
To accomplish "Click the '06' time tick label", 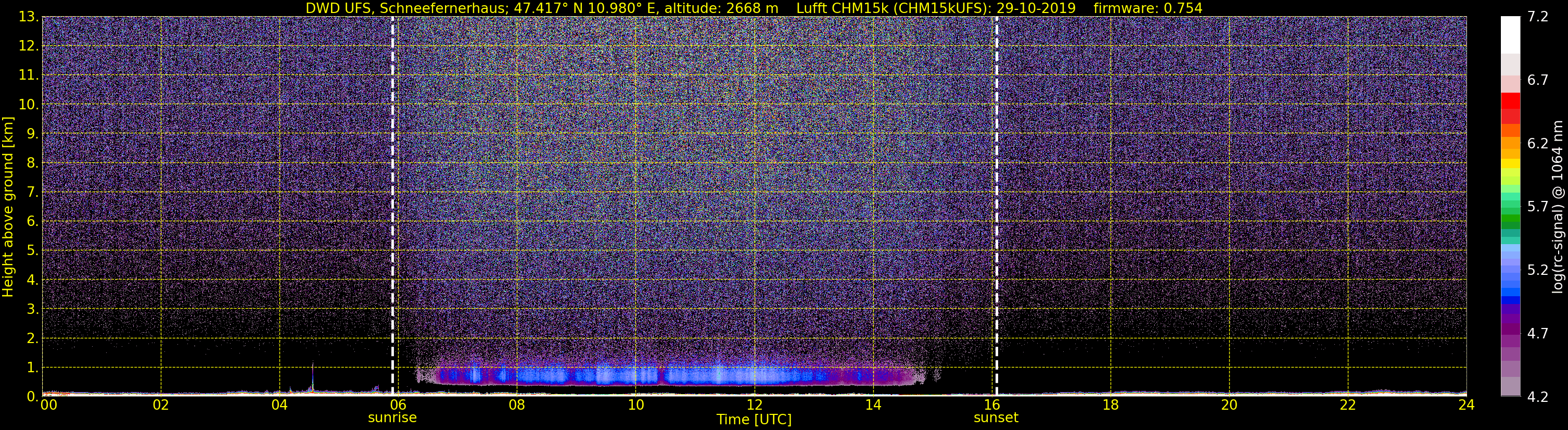I will pos(398,404).
